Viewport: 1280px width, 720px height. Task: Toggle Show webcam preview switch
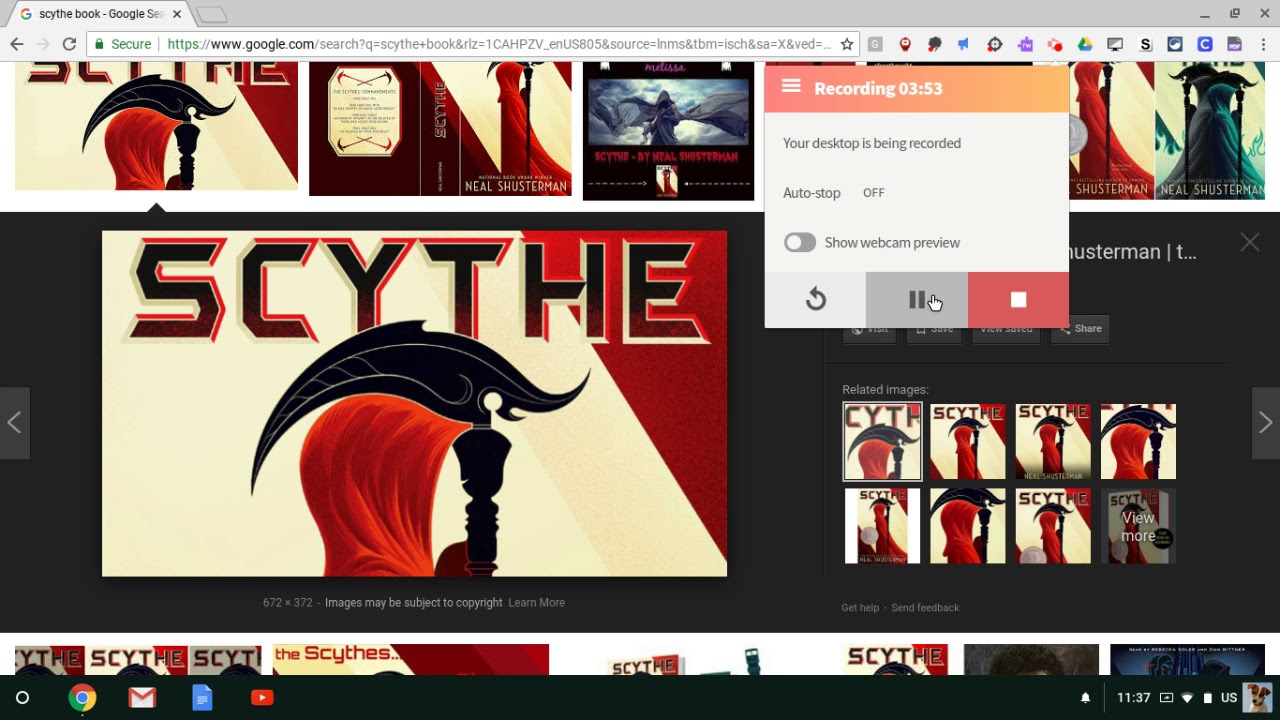(800, 243)
